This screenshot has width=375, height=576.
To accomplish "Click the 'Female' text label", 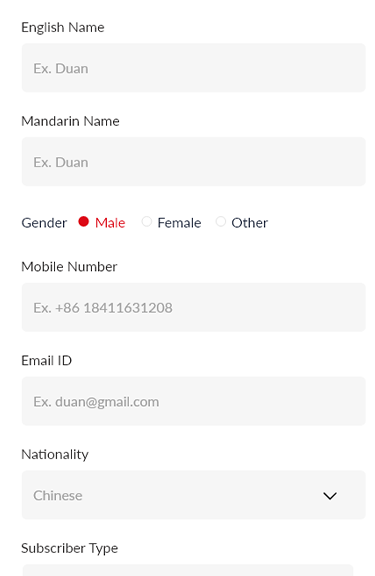I will tap(179, 223).
